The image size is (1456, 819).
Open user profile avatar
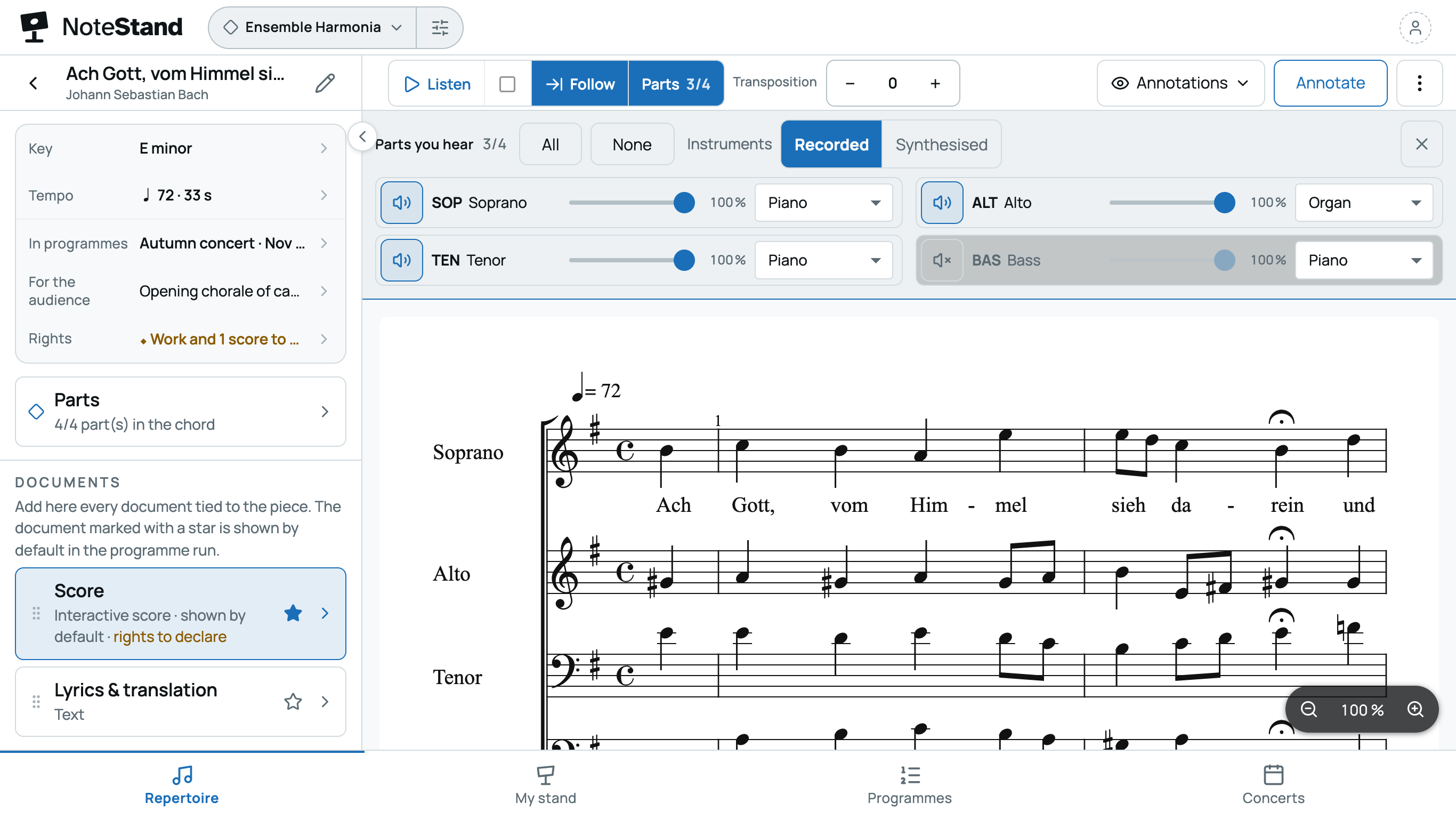(x=1415, y=27)
